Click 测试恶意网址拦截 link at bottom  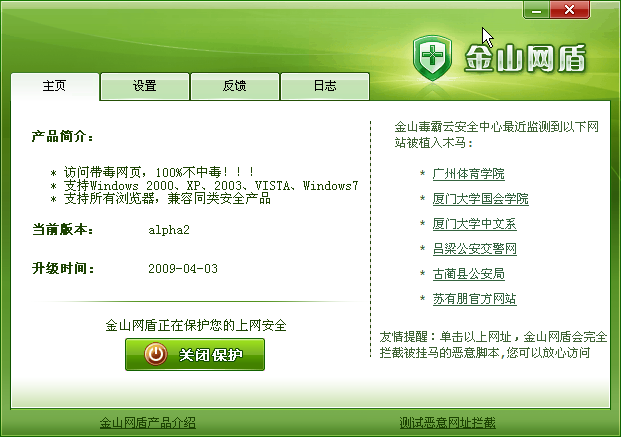447,423
